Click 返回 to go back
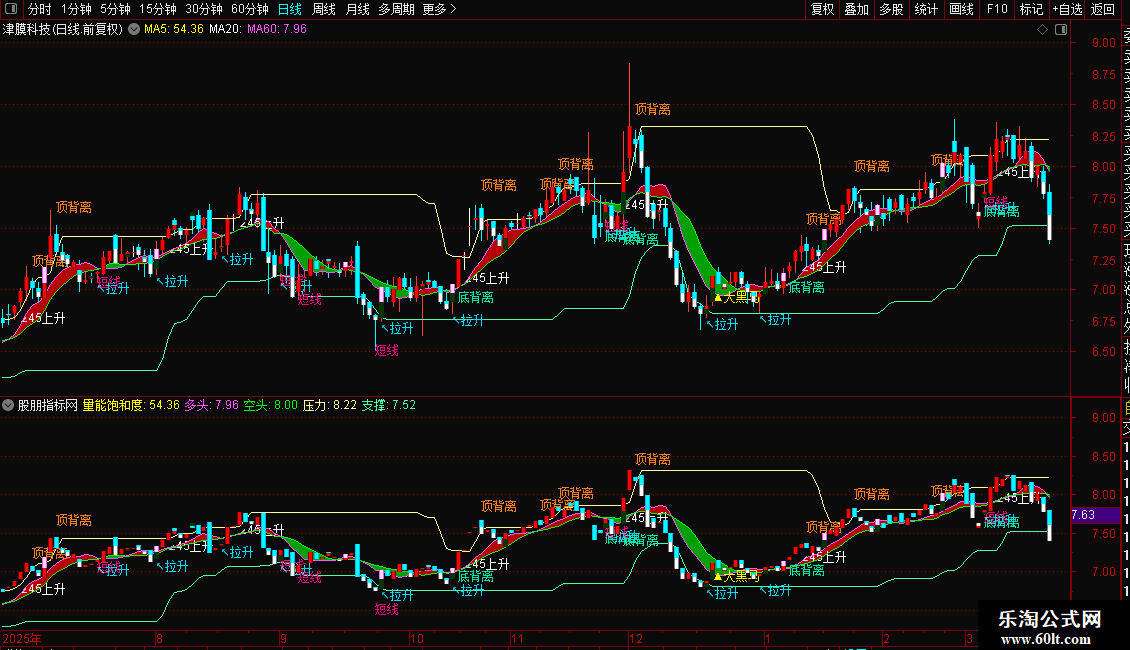Screen dimensions: 1130x650 tap(1103, 9)
